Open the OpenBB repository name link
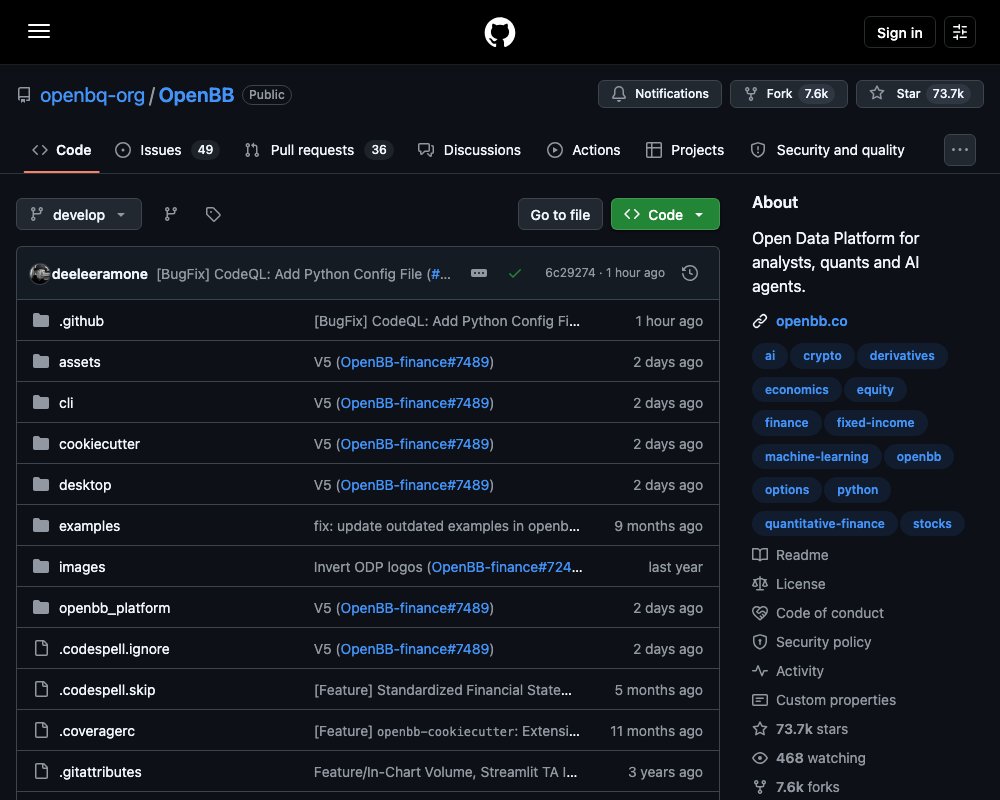1000x800 pixels. point(196,95)
